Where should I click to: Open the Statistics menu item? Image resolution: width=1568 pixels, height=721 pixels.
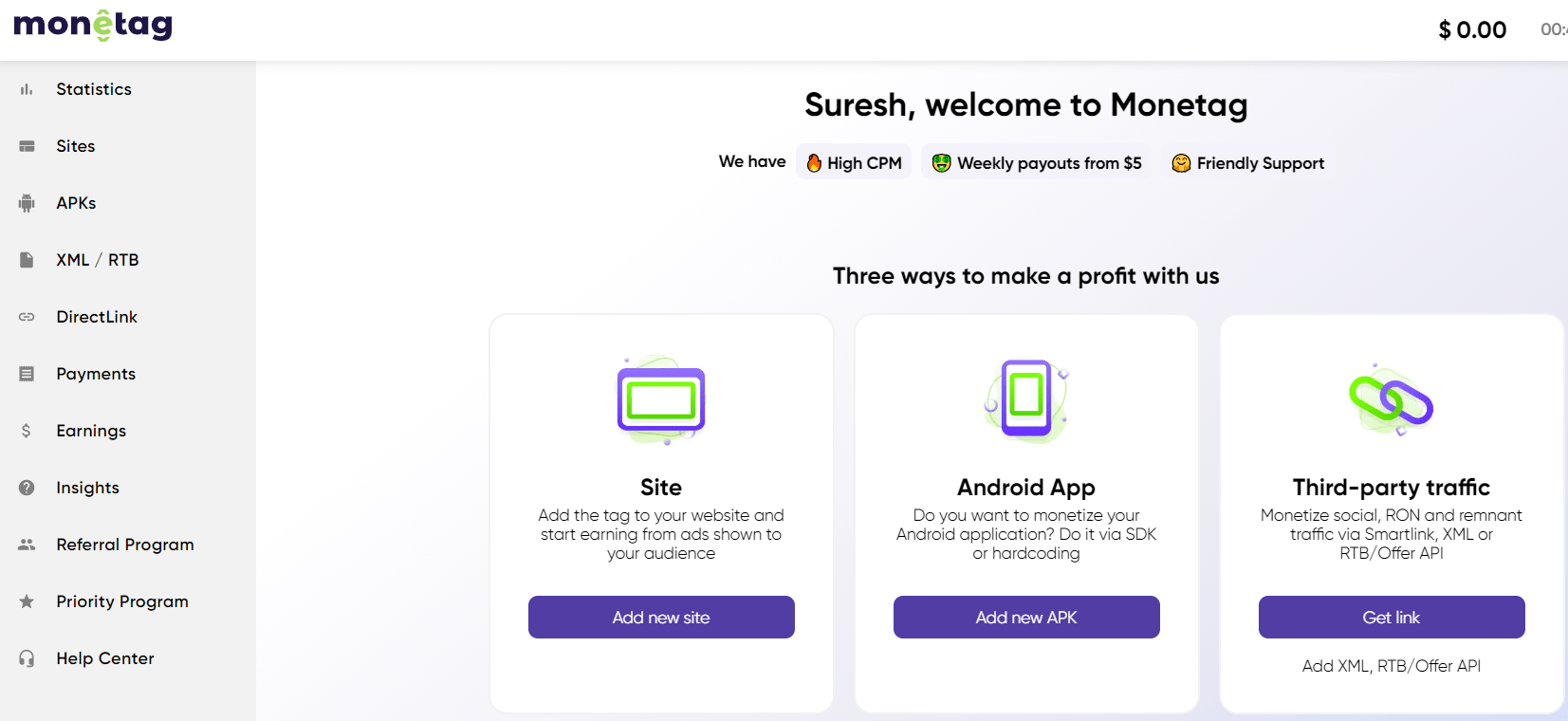pos(94,89)
